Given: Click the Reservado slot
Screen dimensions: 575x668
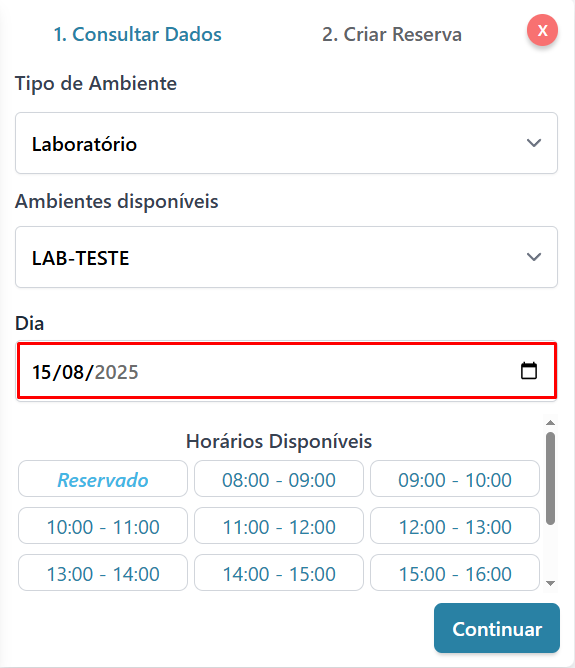Looking at the screenshot, I should (103, 479).
